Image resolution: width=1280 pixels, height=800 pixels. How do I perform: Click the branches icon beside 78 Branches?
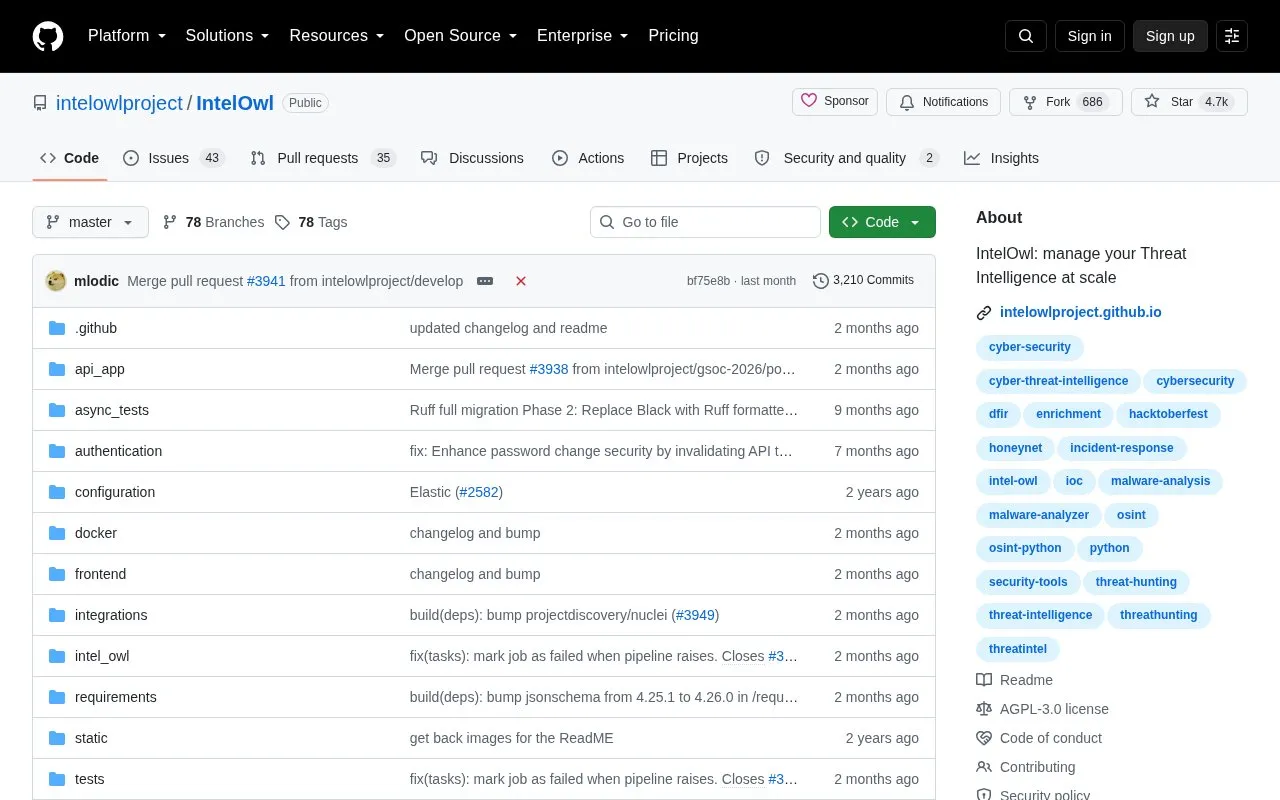pos(170,222)
